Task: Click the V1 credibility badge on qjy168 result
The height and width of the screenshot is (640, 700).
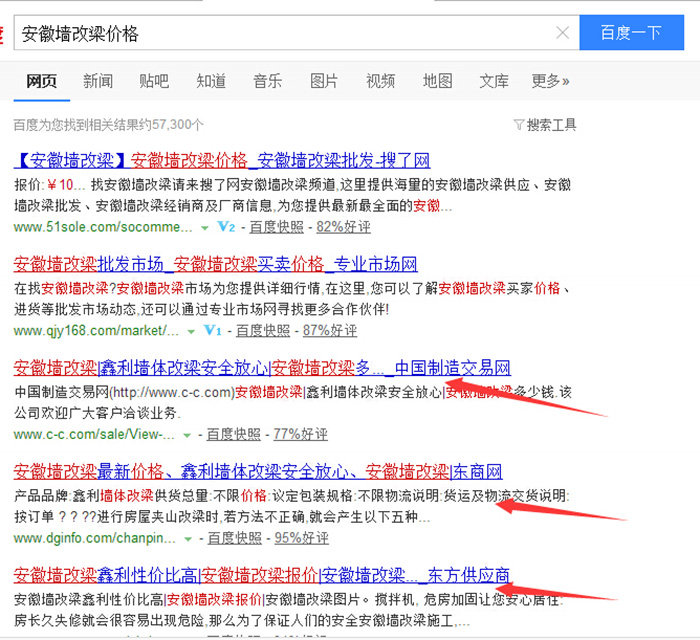Action: 212,331
